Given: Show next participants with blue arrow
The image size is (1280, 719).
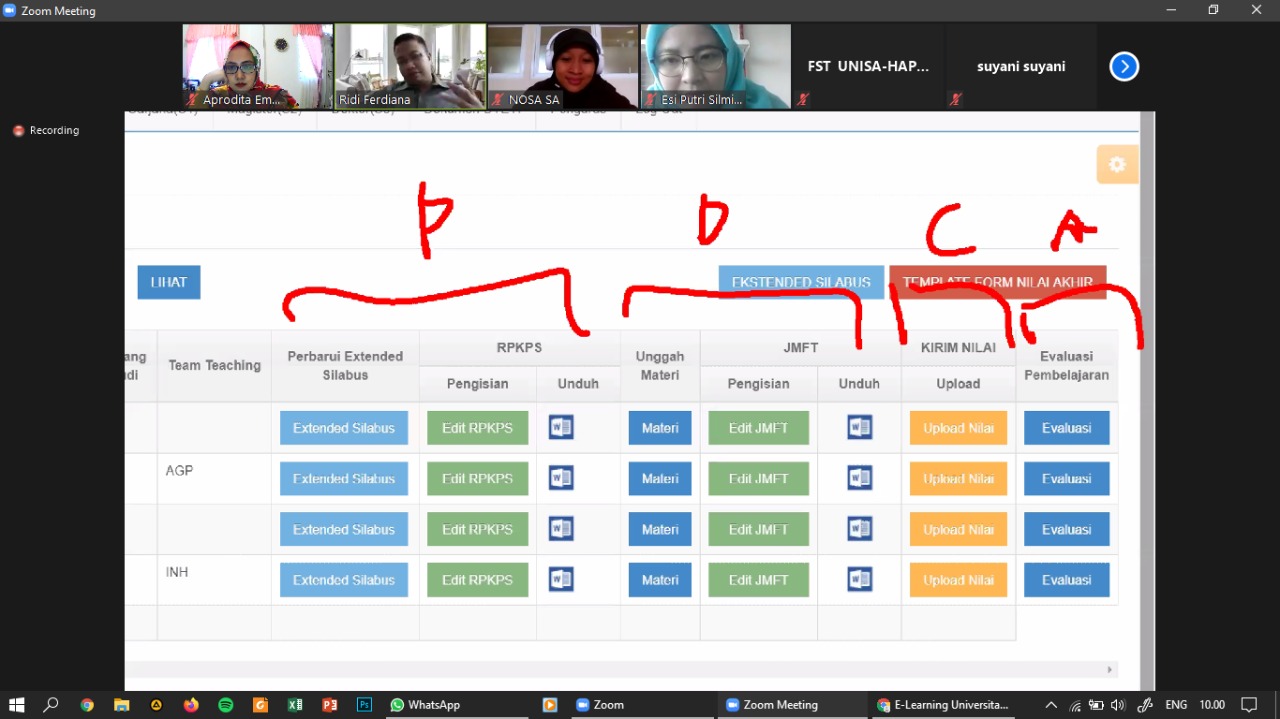Looking at the screenshot, I should (x=1124, y=67).
